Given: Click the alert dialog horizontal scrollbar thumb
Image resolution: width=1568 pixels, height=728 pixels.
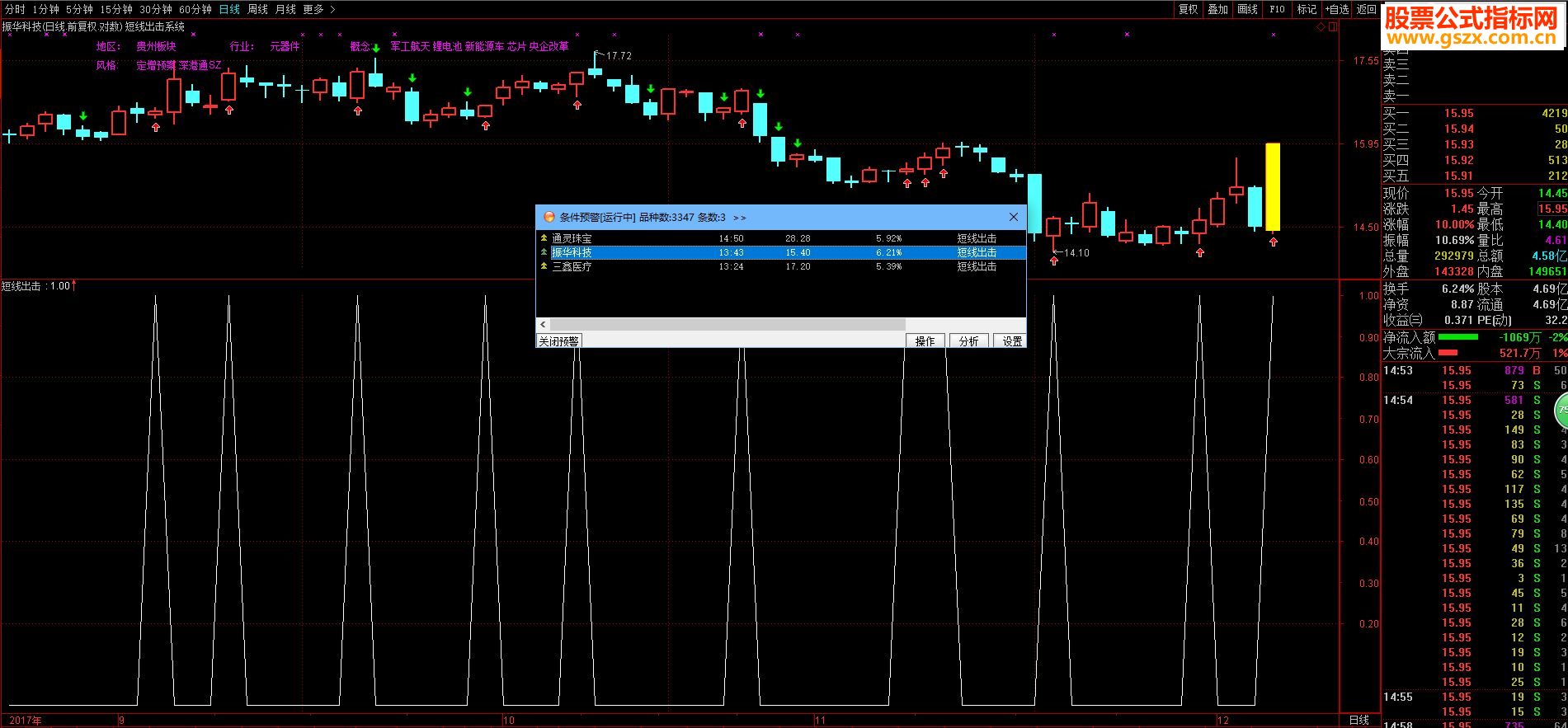Looking at the screenshot, I should 727,325.
